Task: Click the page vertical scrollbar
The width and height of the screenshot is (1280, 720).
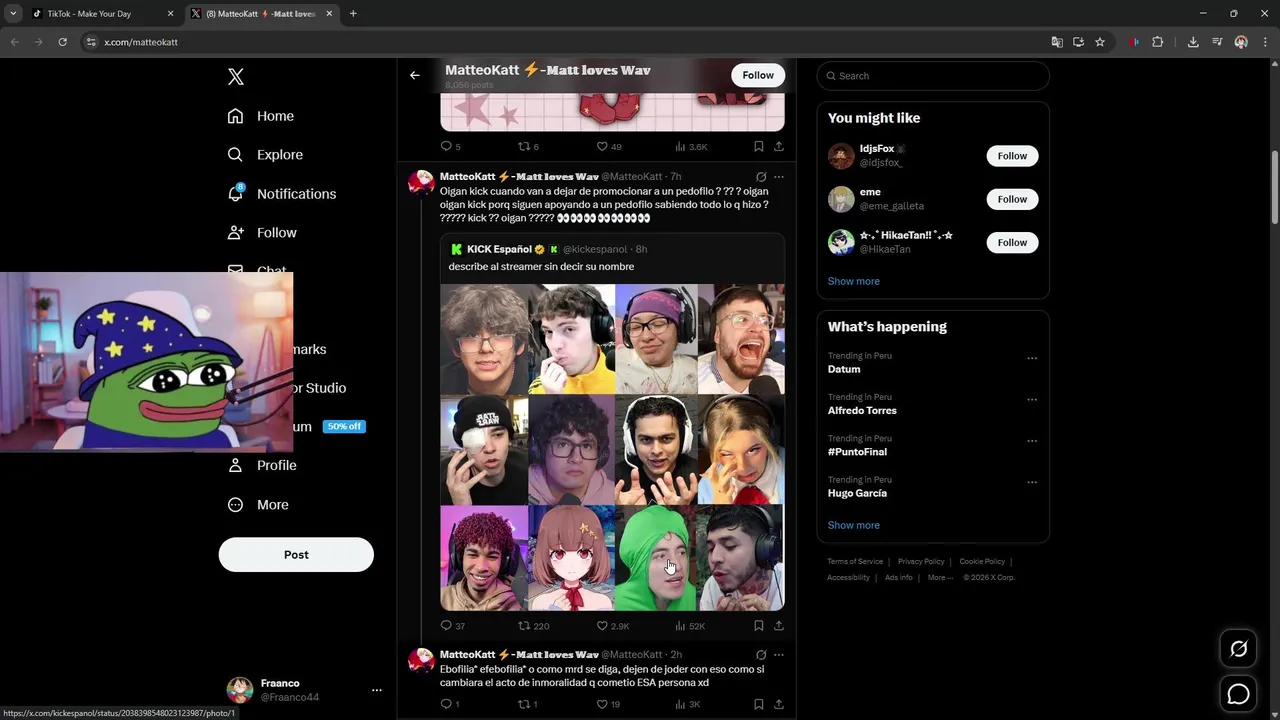Action: point(1275,187)
